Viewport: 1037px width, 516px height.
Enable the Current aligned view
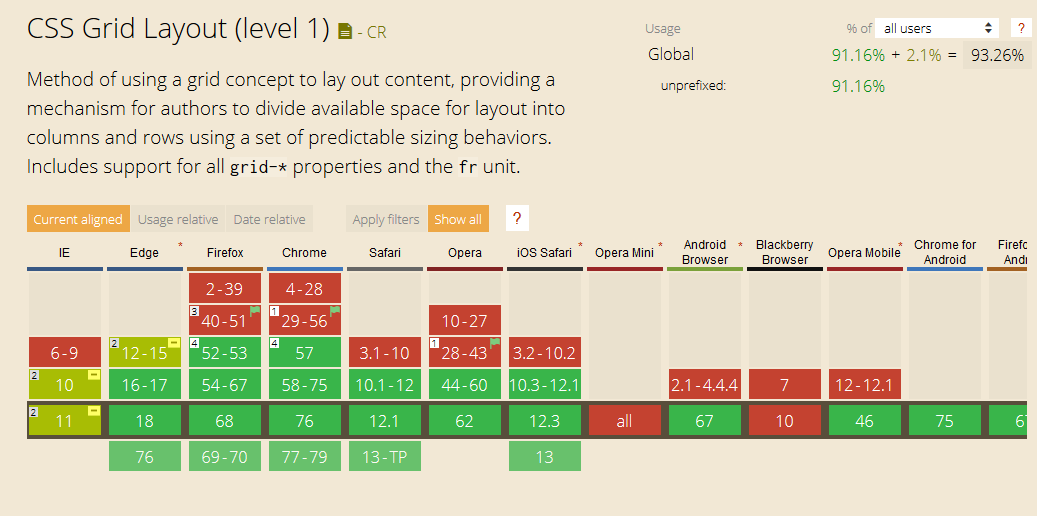(77, 219)
